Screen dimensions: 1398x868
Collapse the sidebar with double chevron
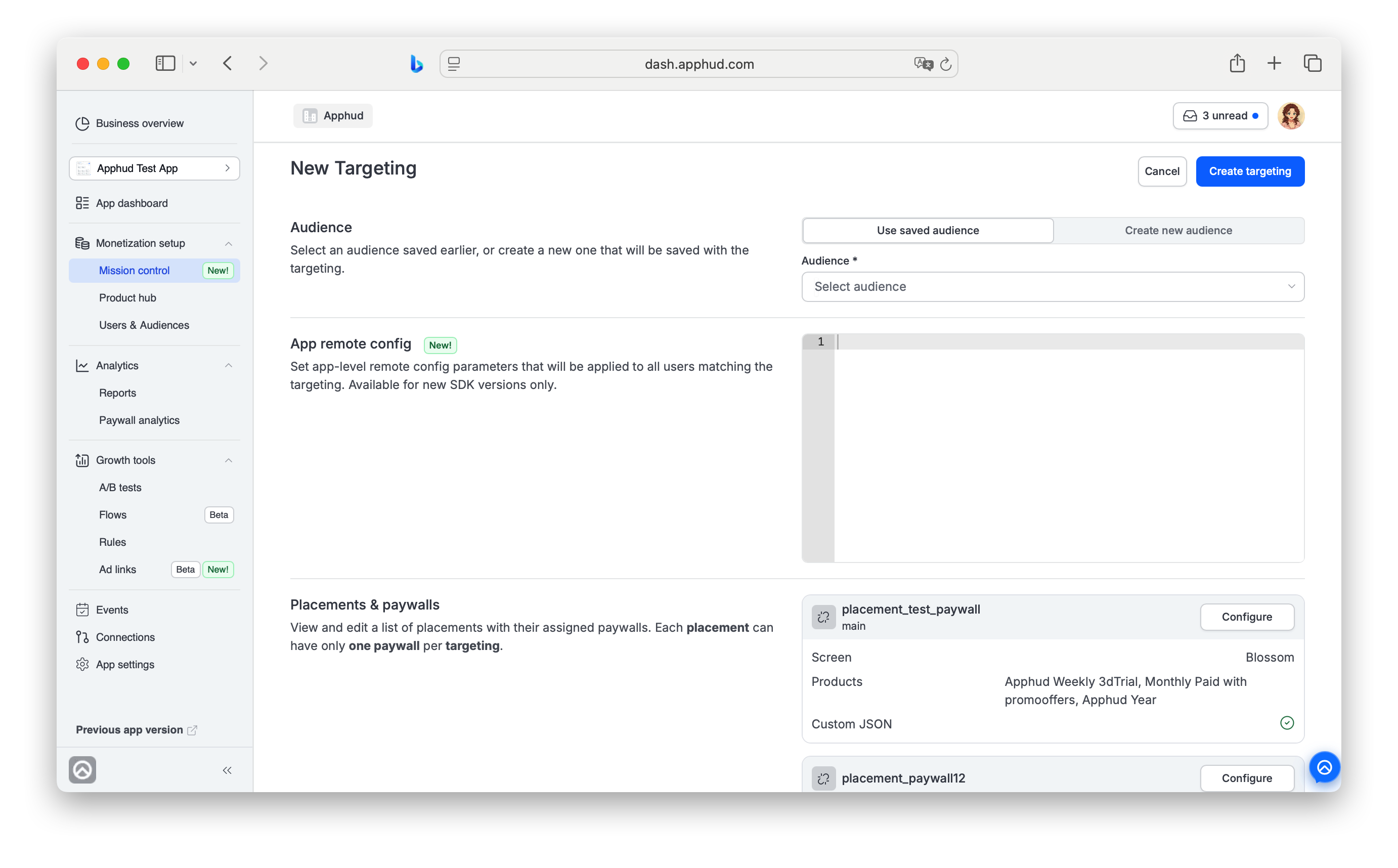coord(227,771)
